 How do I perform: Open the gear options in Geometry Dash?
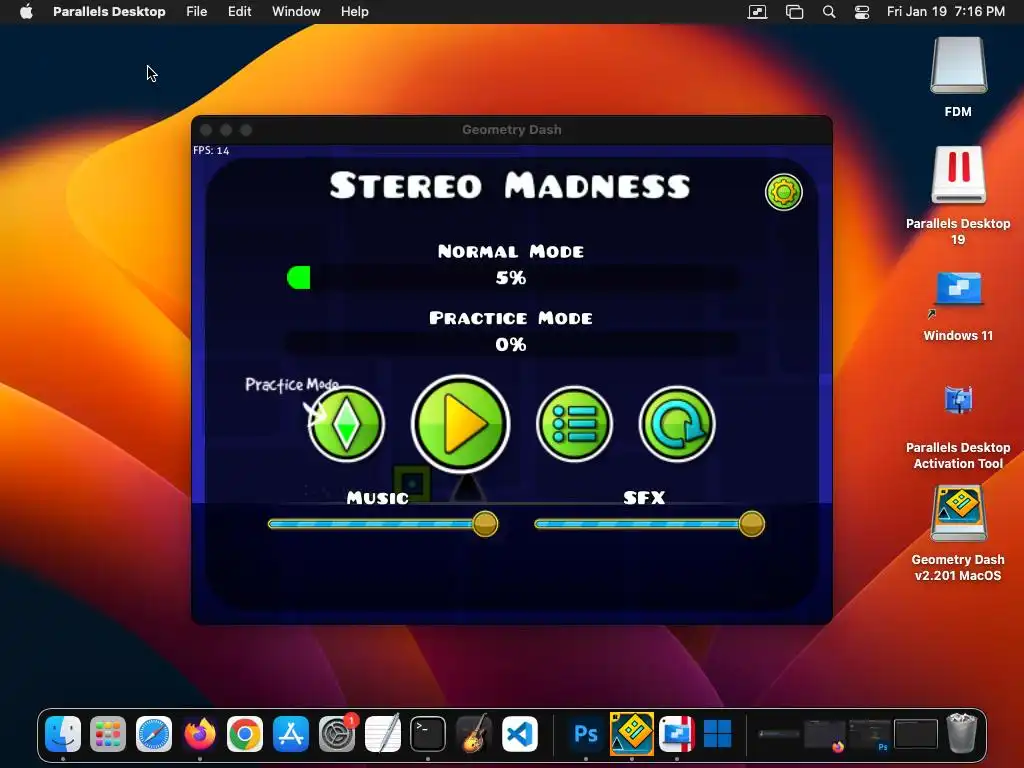784,192
